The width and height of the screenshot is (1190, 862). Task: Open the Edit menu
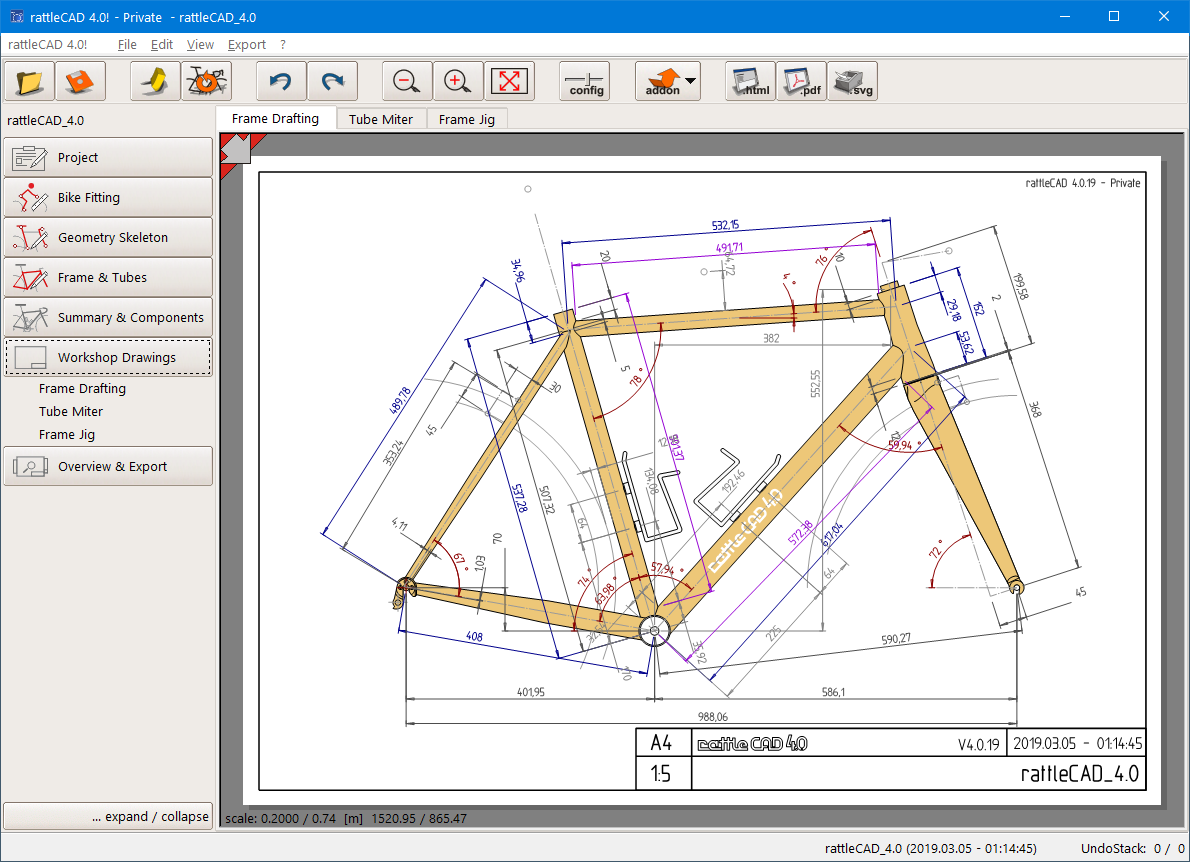click(162, 45)
